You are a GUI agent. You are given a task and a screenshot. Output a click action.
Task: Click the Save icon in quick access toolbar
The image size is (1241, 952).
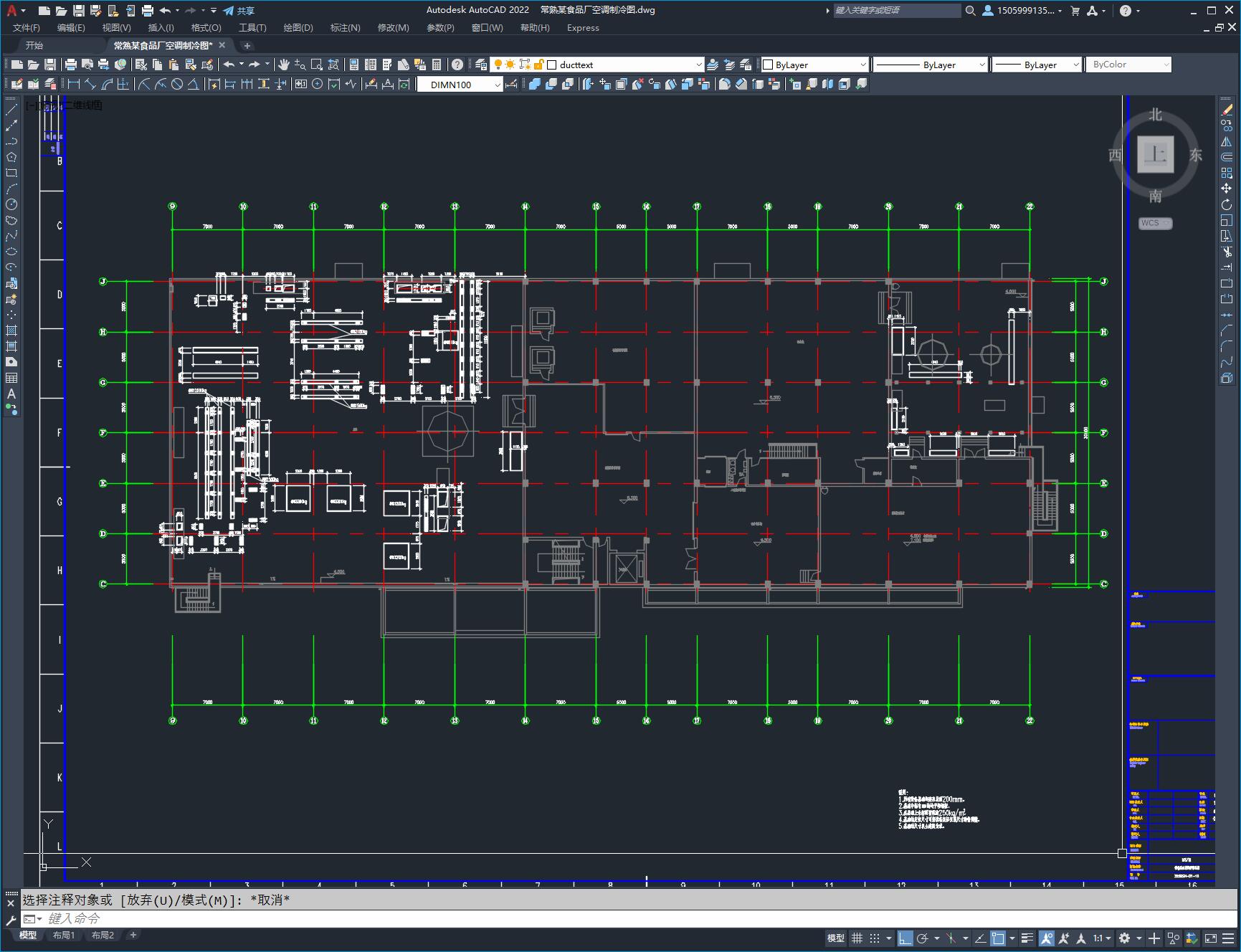(x=79, y=11)
